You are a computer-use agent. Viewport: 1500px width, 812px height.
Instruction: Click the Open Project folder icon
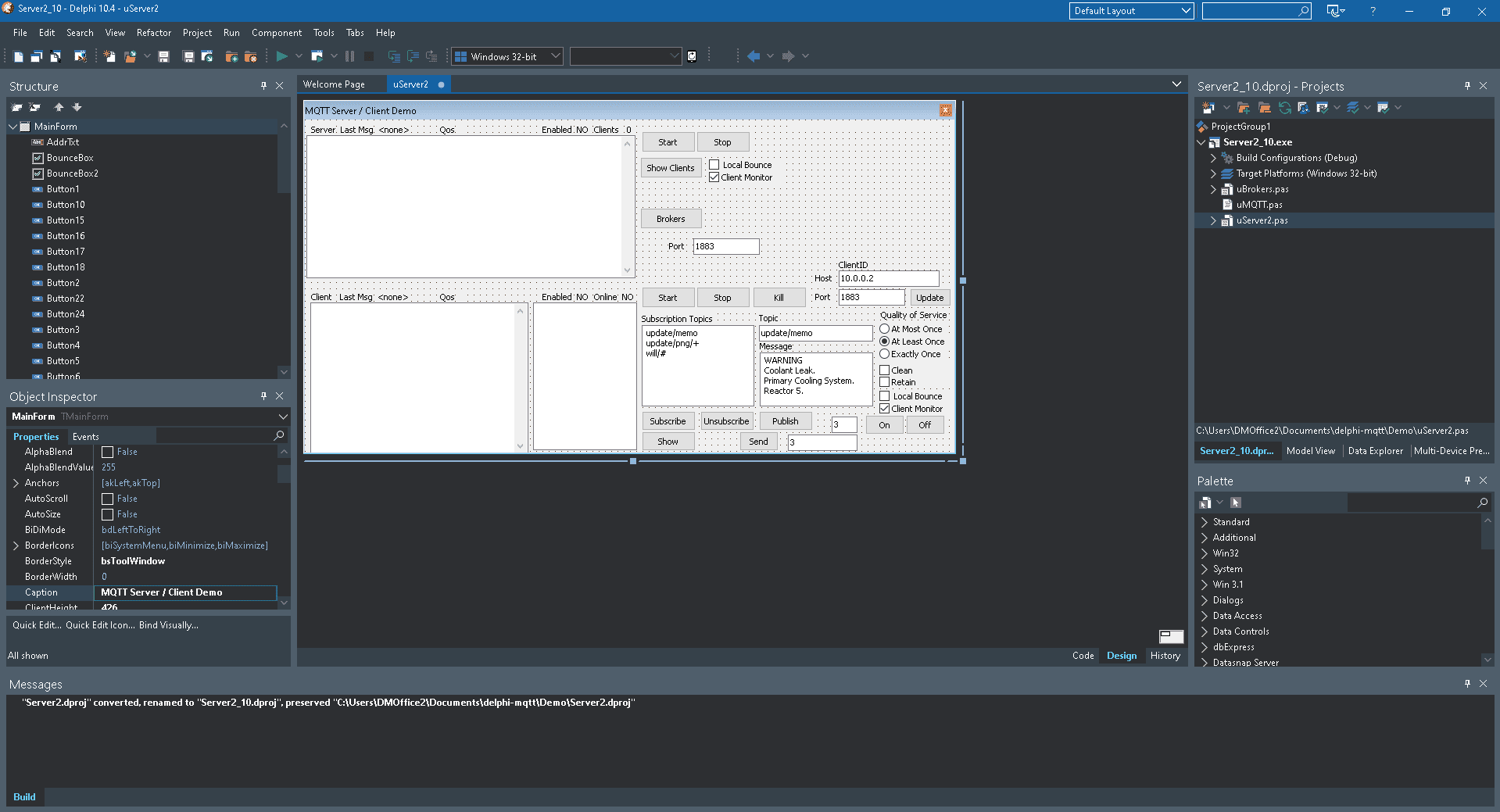[130, 56]
